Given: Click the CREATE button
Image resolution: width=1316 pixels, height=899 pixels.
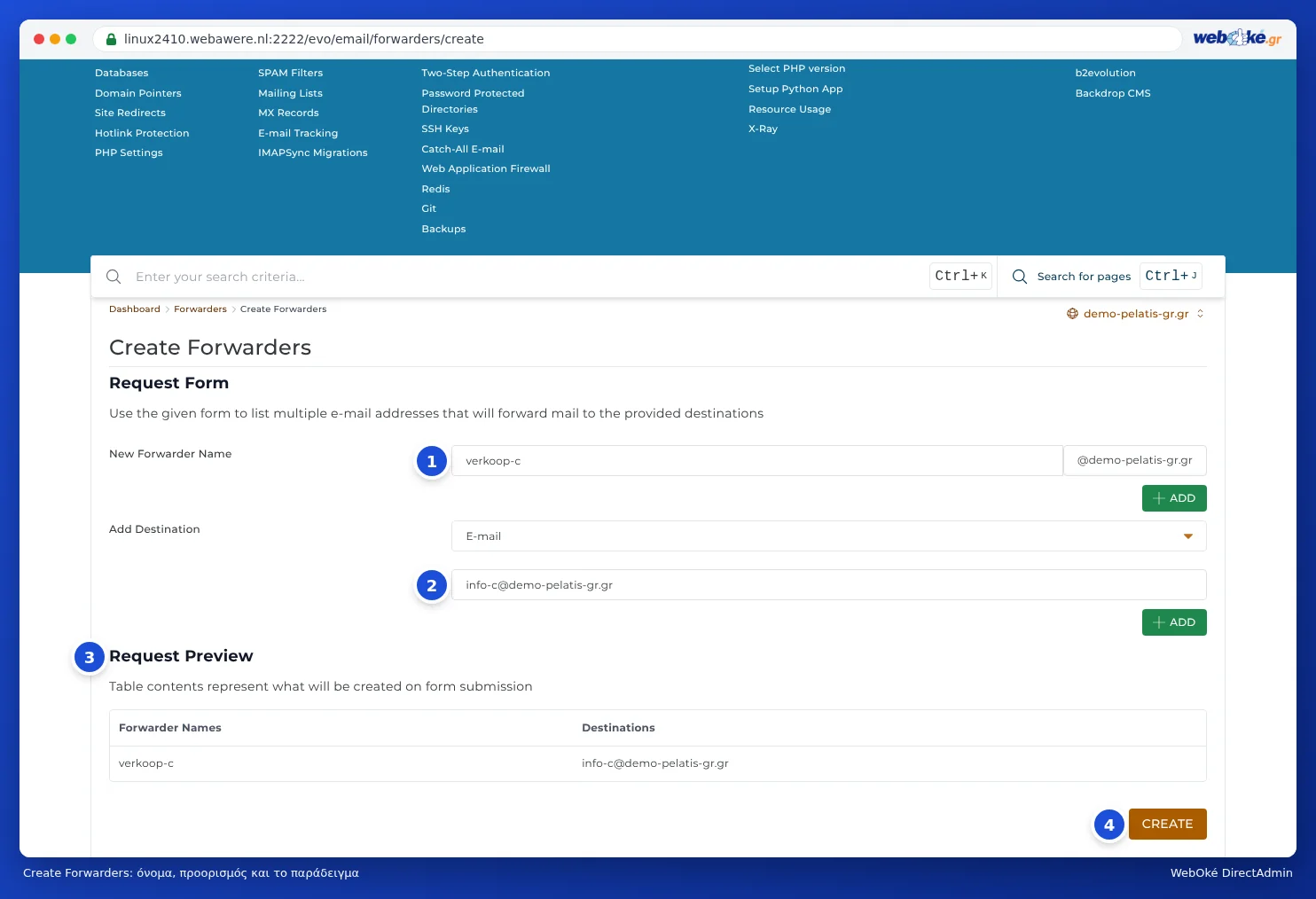Looking at the screenshot, I should (x=1168, y=824).
